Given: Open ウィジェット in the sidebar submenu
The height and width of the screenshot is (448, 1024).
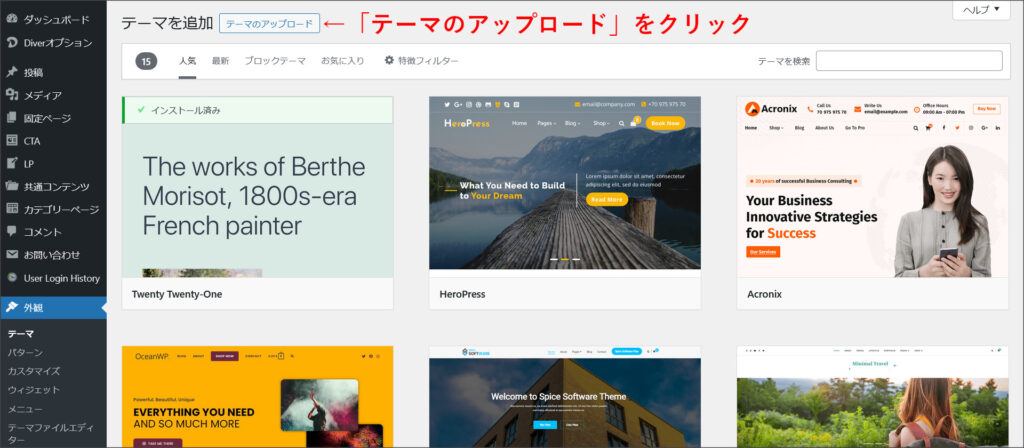Looking at the screenshot, I should tap(34, 390).
